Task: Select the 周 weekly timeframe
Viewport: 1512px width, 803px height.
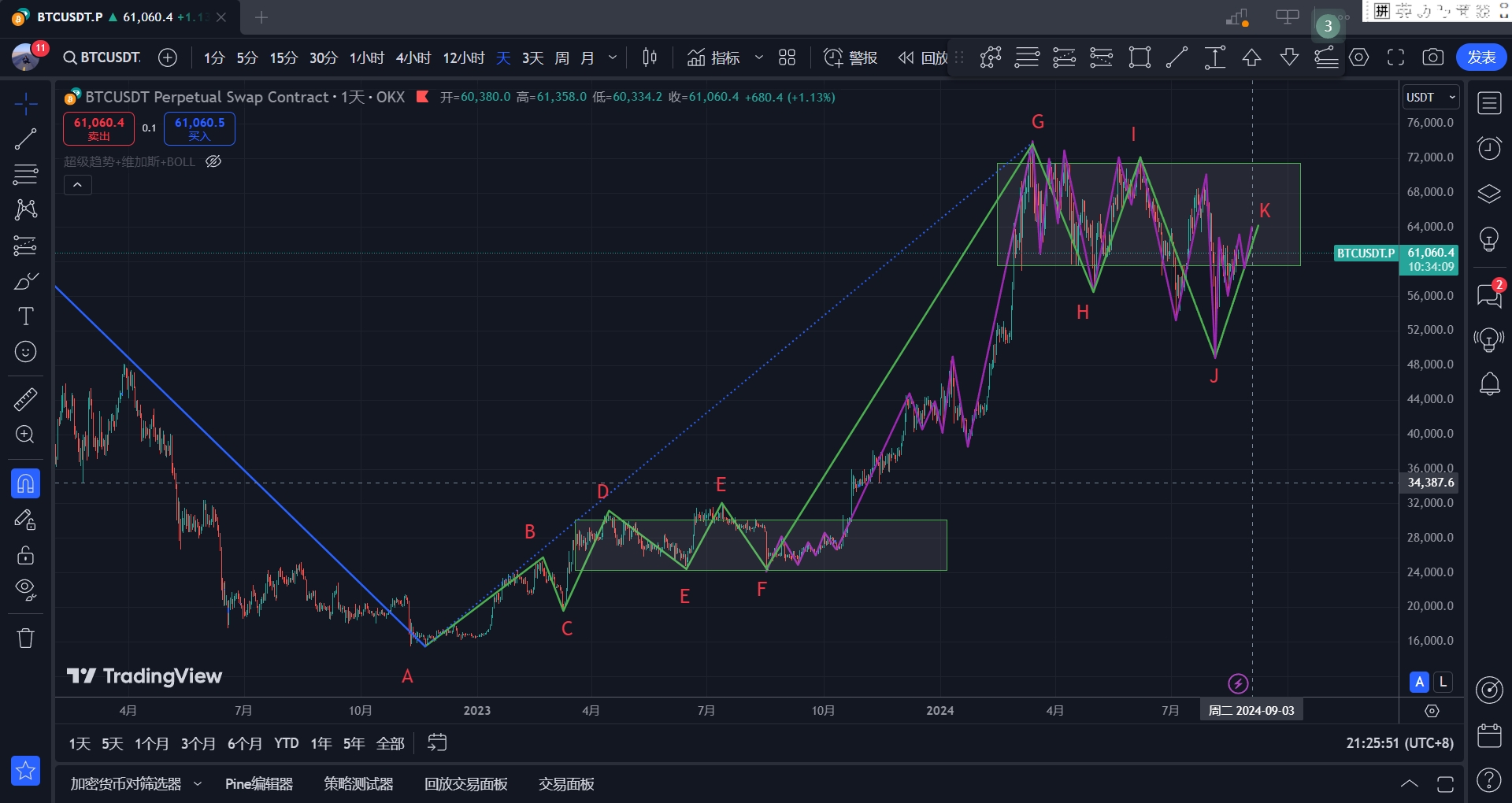Action: point(561,58)
